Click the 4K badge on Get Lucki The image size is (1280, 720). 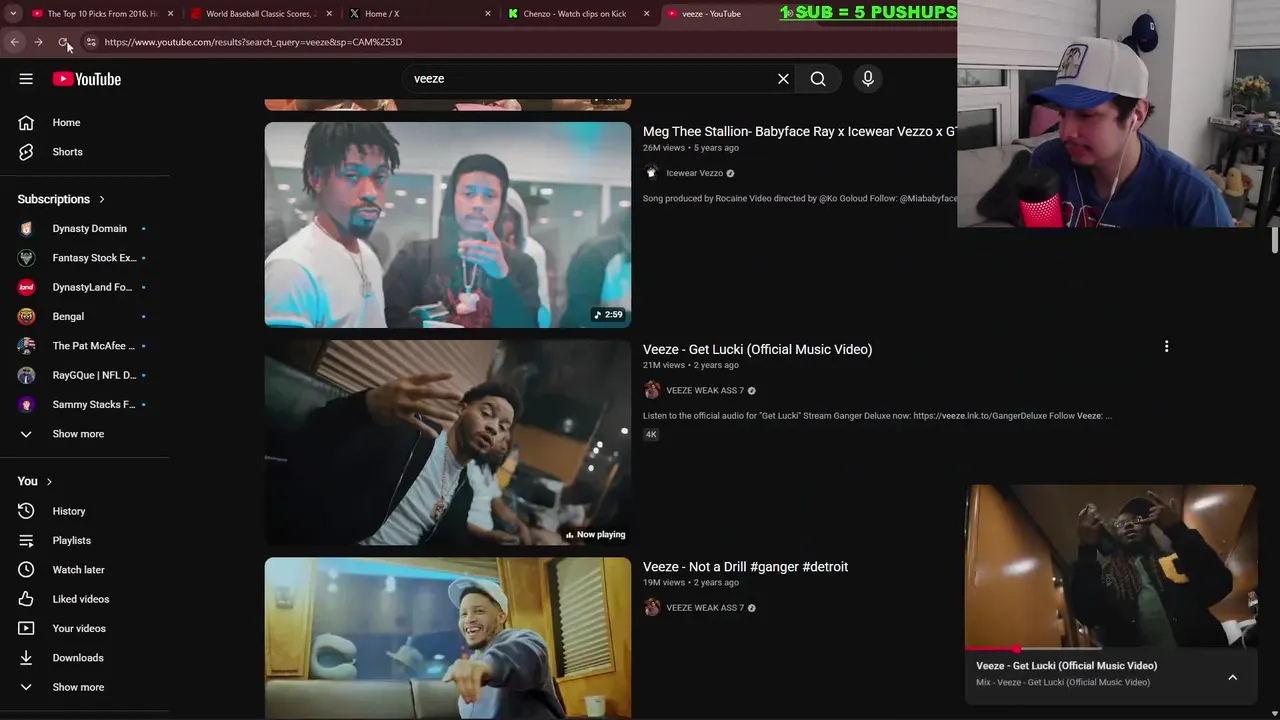(x=651, y=434)
